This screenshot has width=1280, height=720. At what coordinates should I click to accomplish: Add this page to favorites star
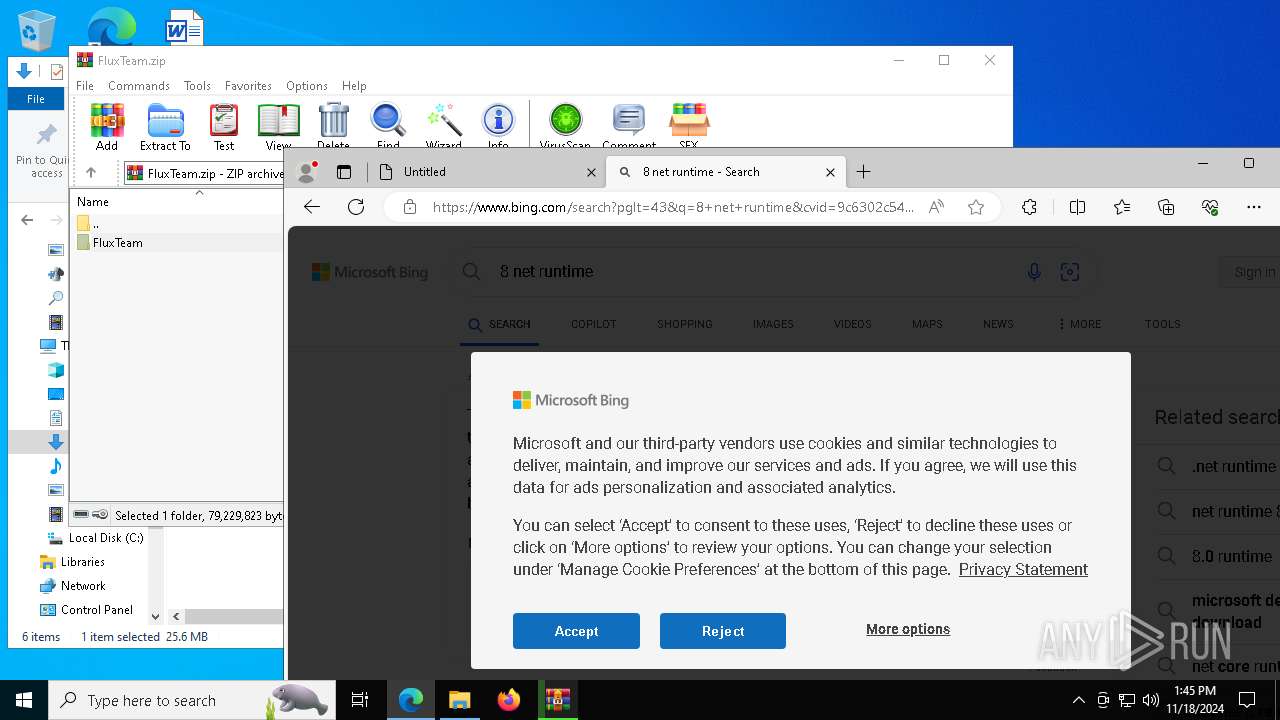pos(976,207)
